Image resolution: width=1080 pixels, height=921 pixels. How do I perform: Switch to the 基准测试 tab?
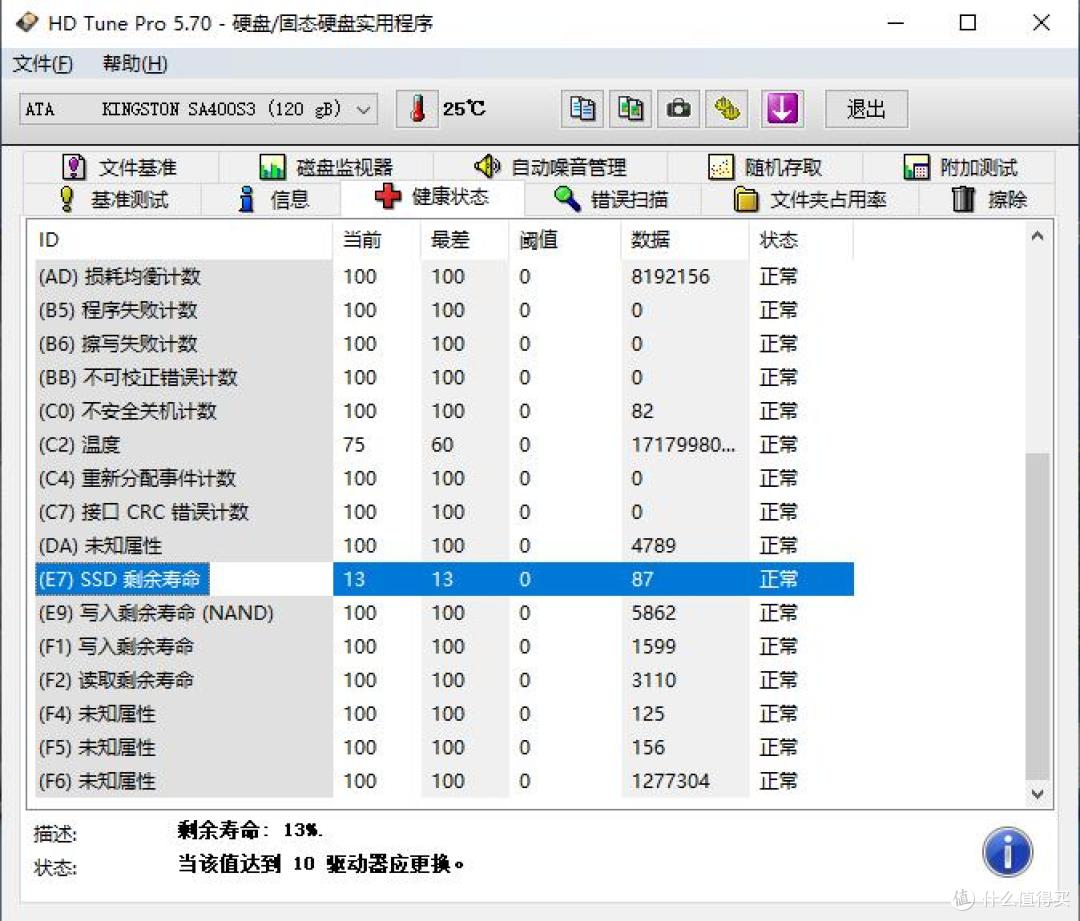click(x=113, y=199)
